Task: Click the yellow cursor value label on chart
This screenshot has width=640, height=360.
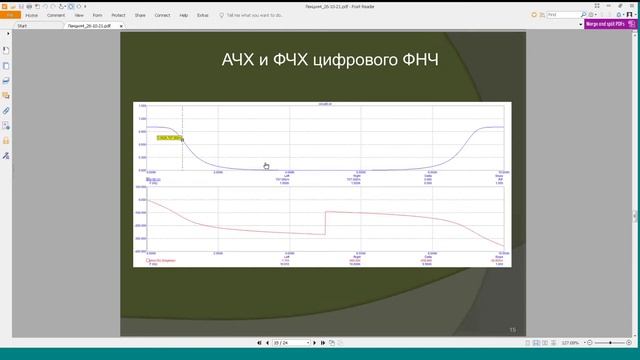Action: (169, 138)
